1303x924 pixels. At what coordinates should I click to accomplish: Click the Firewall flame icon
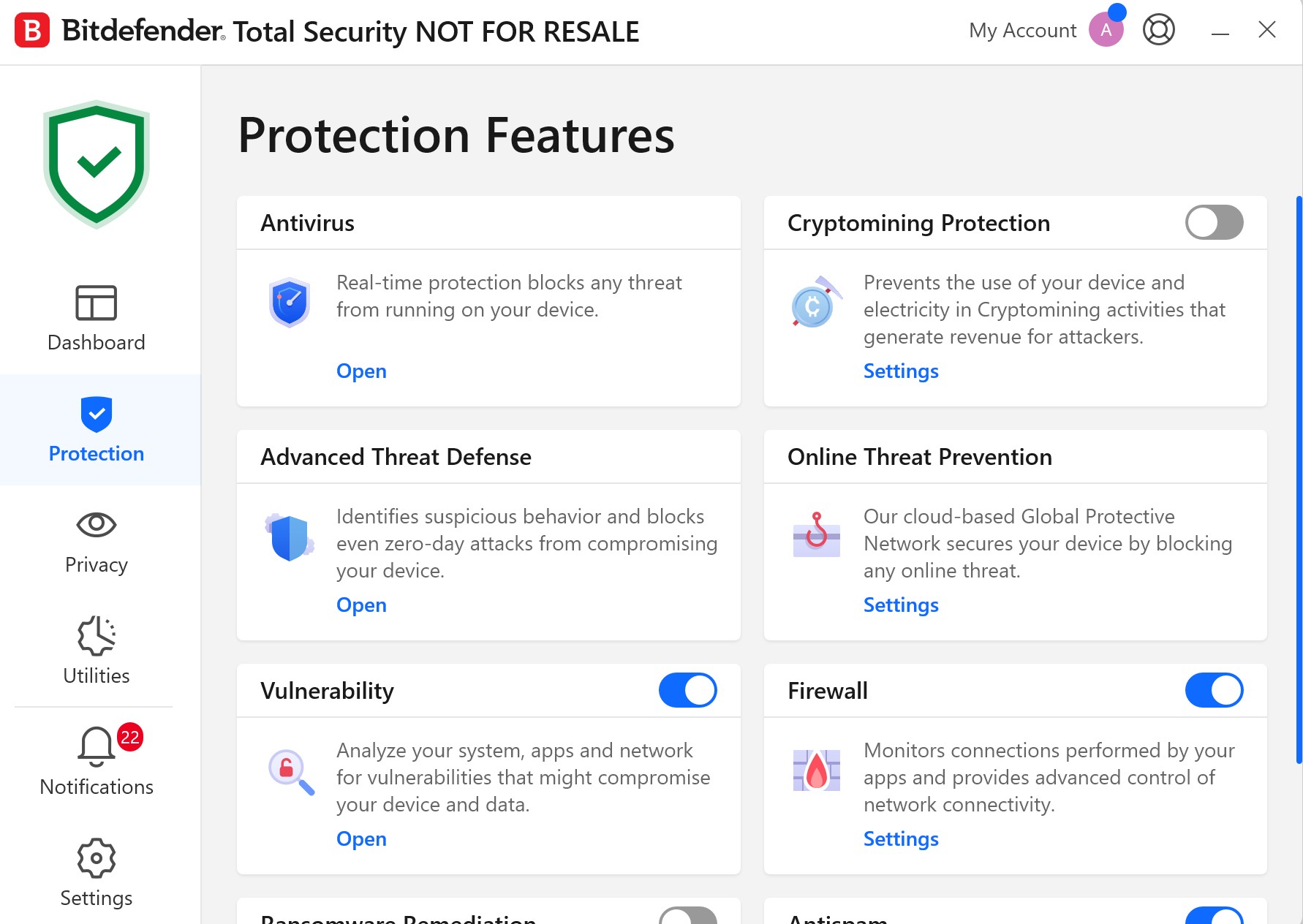(x=816, y=770)
